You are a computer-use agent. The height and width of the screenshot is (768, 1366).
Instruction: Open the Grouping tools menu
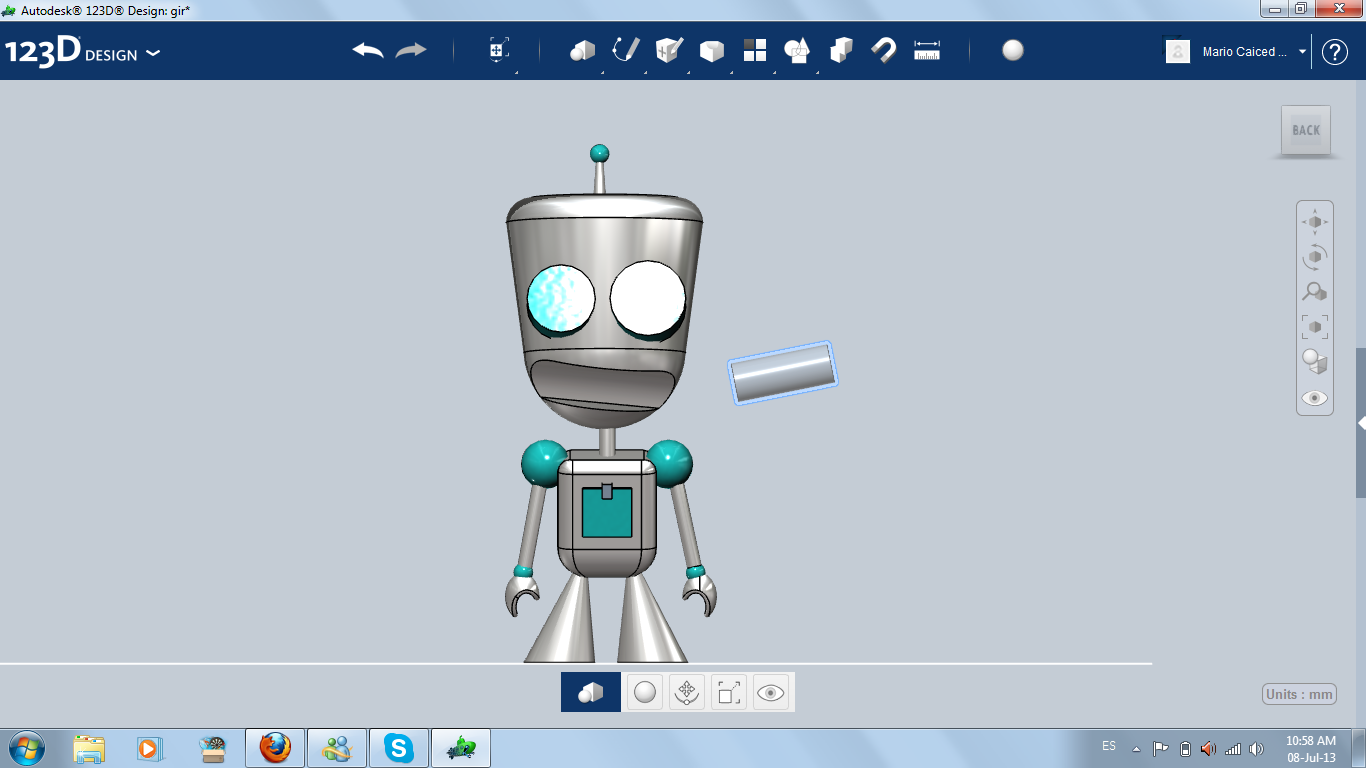(797, 50)
